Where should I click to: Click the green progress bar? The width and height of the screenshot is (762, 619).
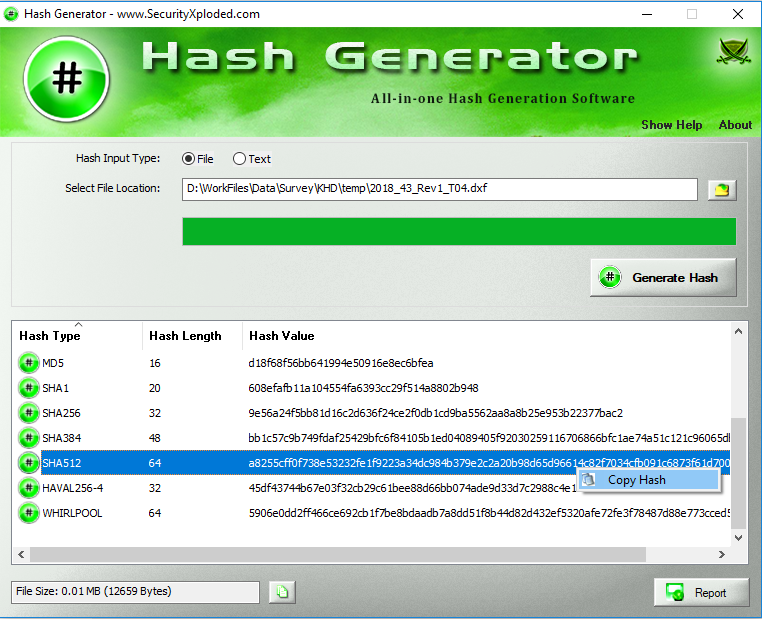pos(459,232)
